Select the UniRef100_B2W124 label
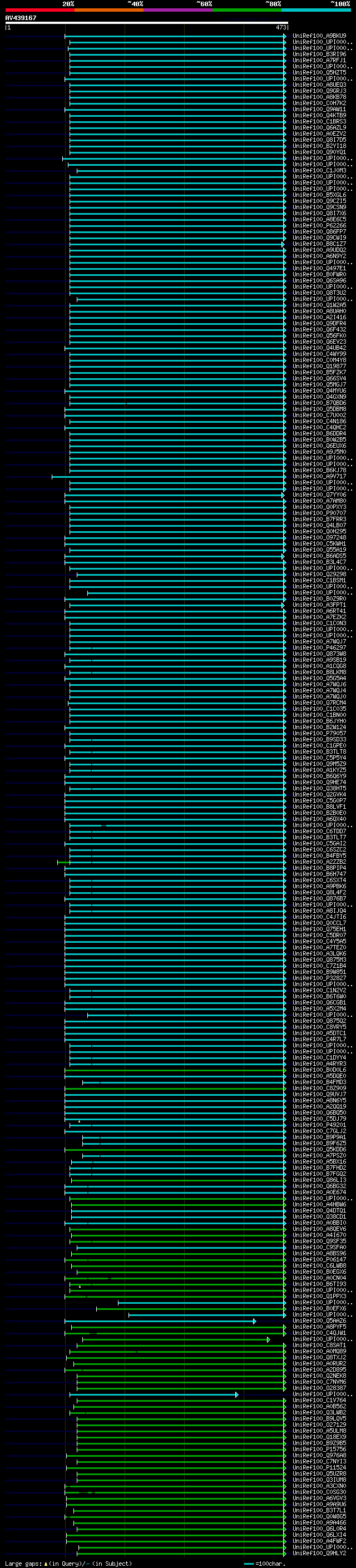Viewport: 356px width, 1568px height. tap(319, 727)
